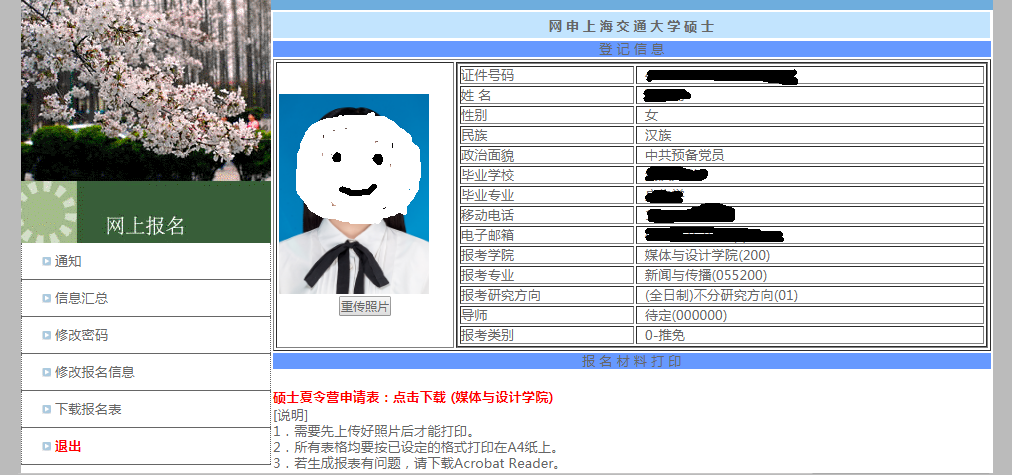Click the 报考专业 label cell

[546, 275]
